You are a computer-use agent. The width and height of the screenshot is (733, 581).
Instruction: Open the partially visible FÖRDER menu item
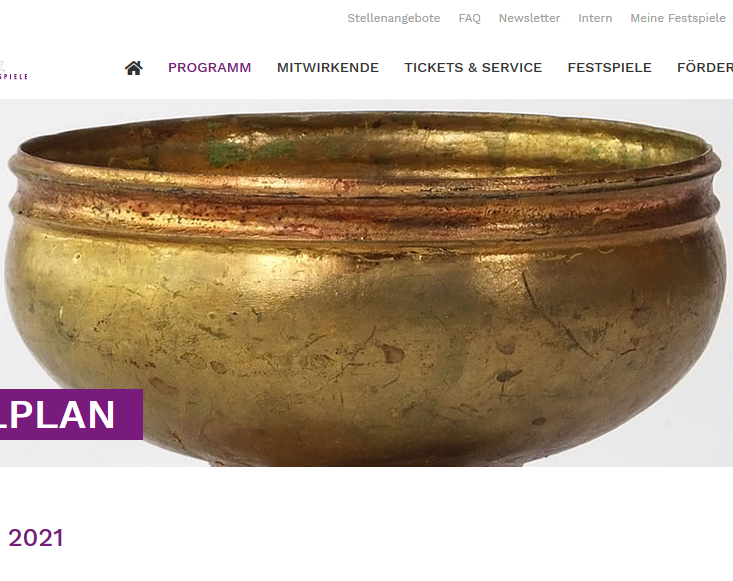[705, 68]
